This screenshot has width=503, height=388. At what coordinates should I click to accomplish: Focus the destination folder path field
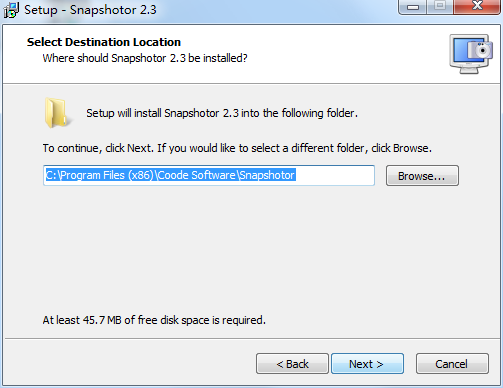pos(209,175)
